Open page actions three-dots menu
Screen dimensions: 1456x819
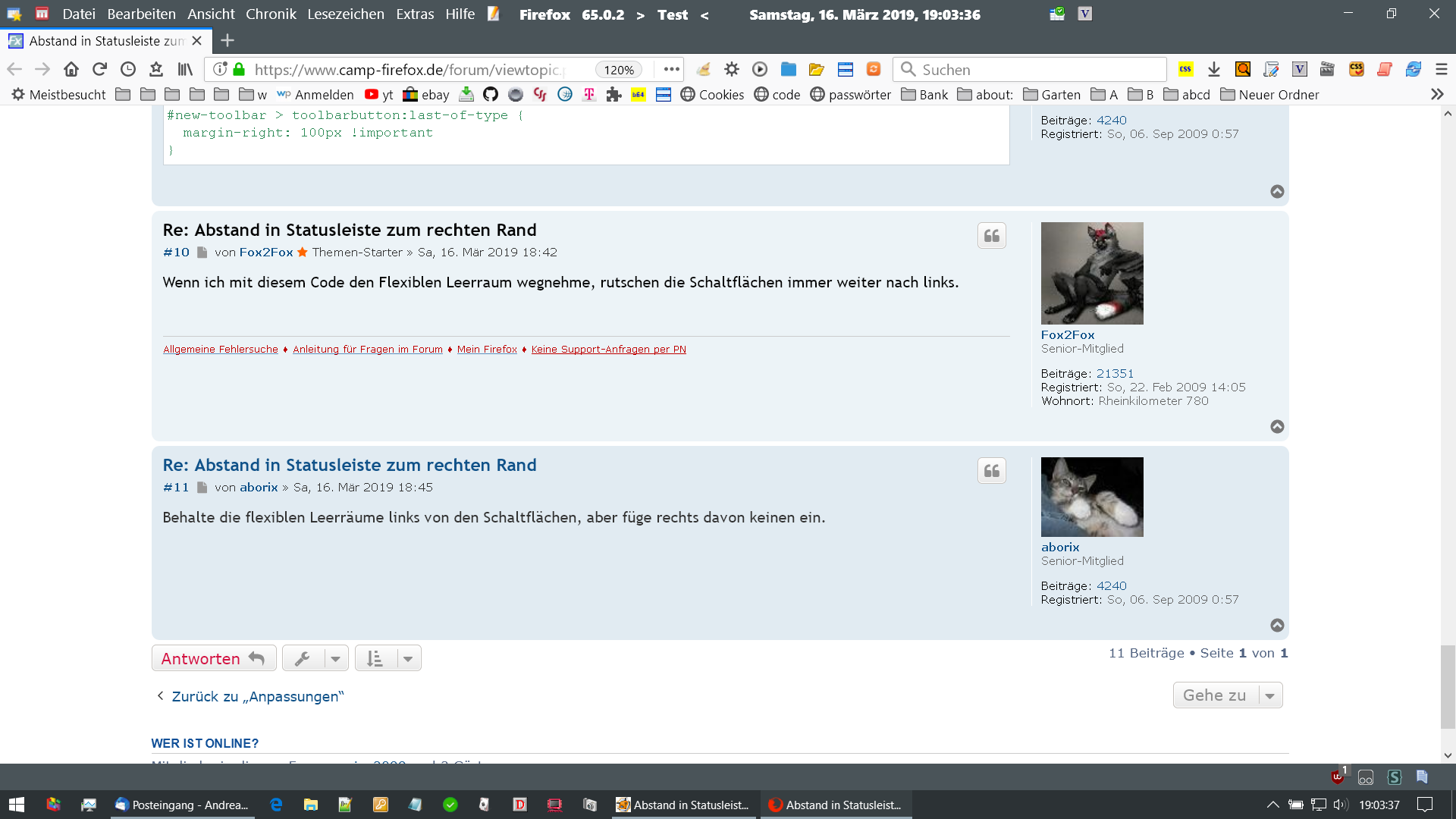click(x=671, y=69)
